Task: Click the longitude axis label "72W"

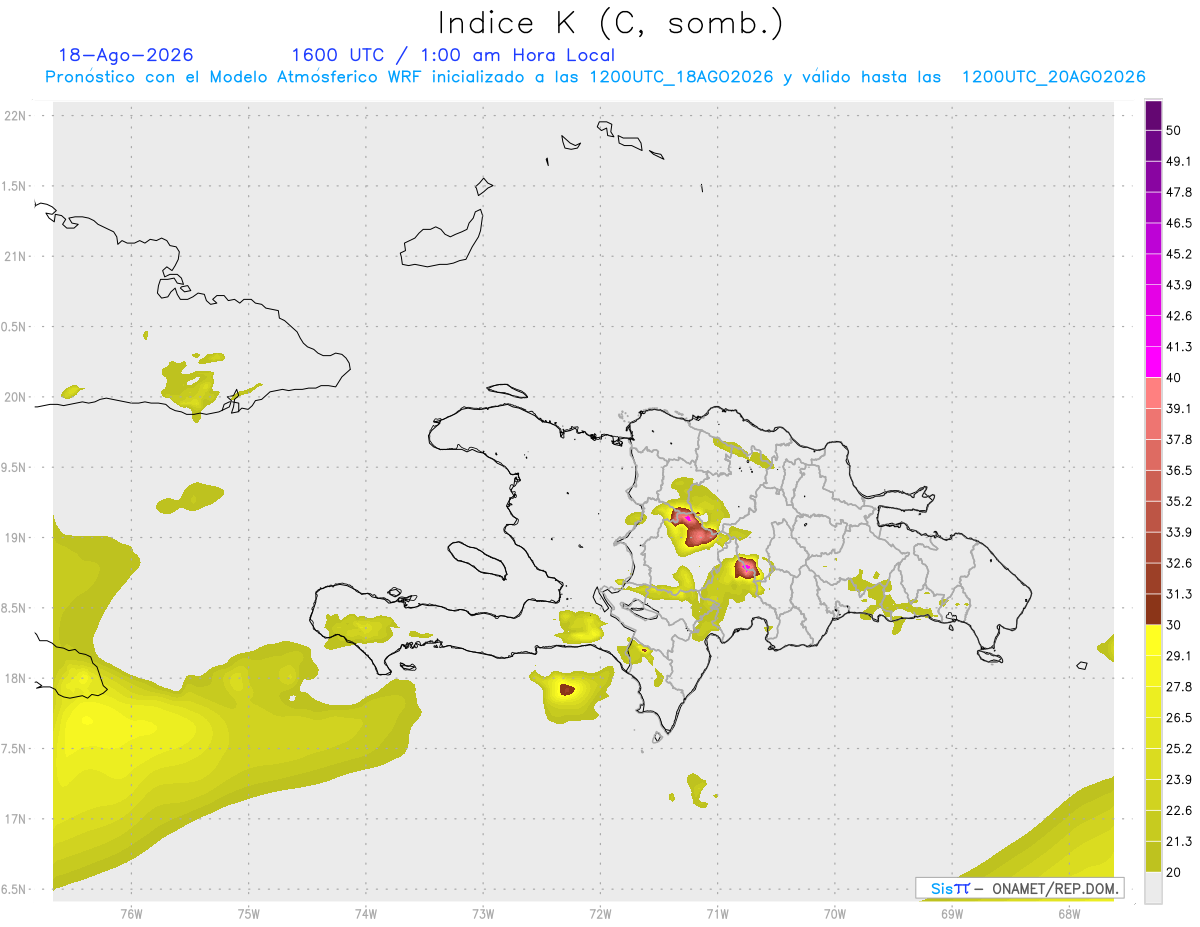Action: (x=600, y=914)
